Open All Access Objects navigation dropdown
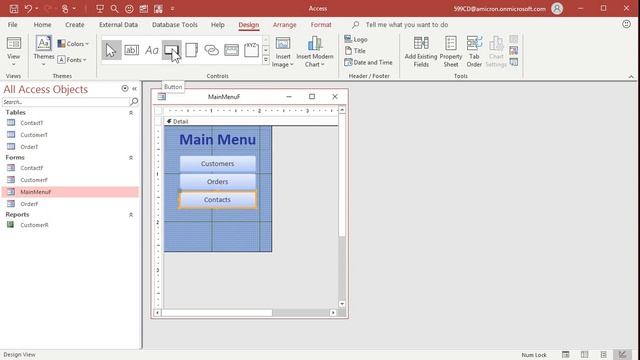The image size is (640, 360). click(x=125, y=89)
